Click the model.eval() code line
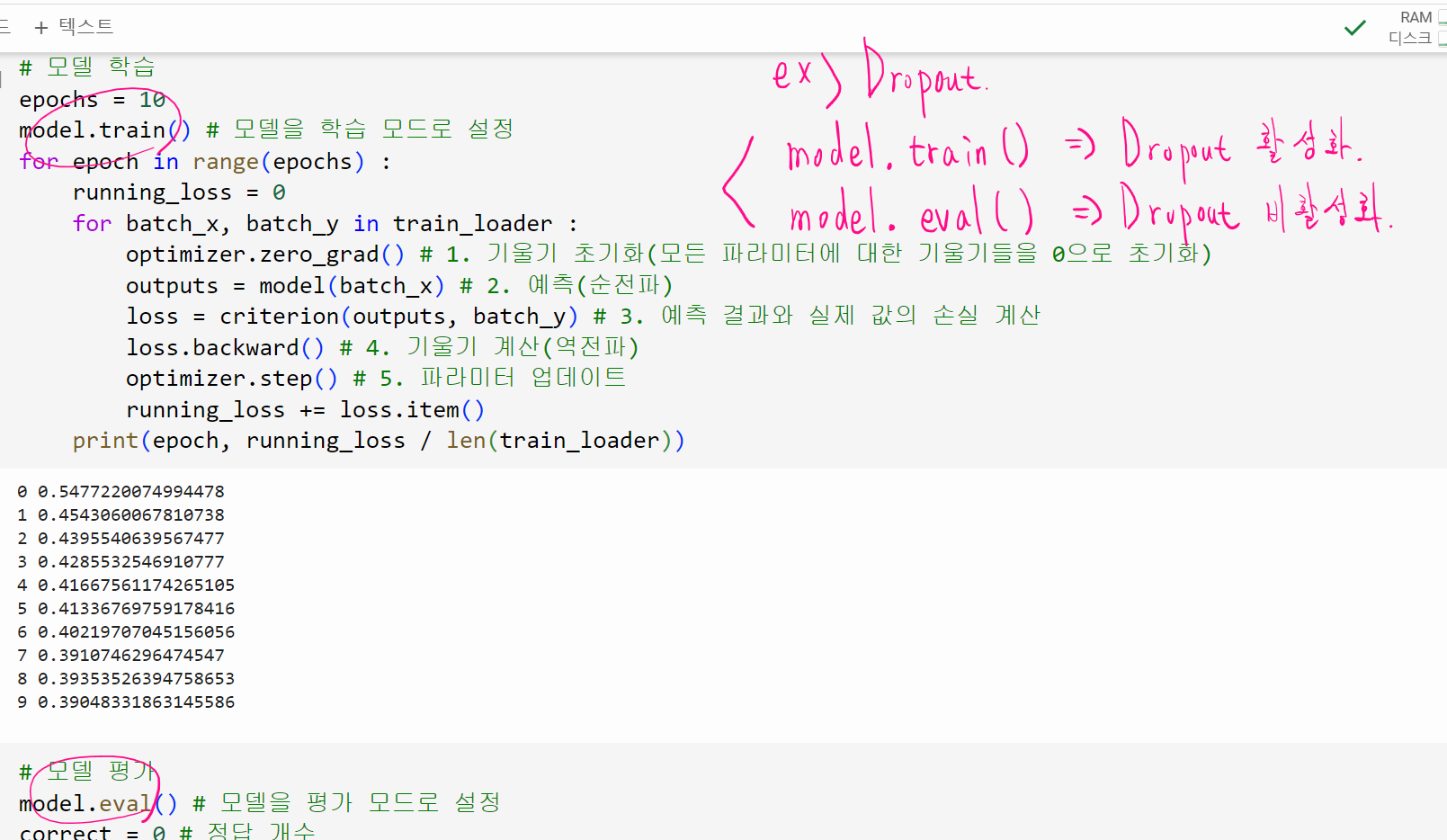 pyautogui.click(x=98, y=803)
